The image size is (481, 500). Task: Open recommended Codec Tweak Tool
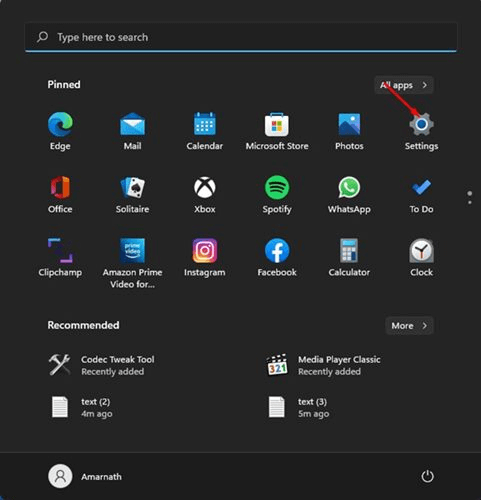pyautogui.click(x=102, y=365)
